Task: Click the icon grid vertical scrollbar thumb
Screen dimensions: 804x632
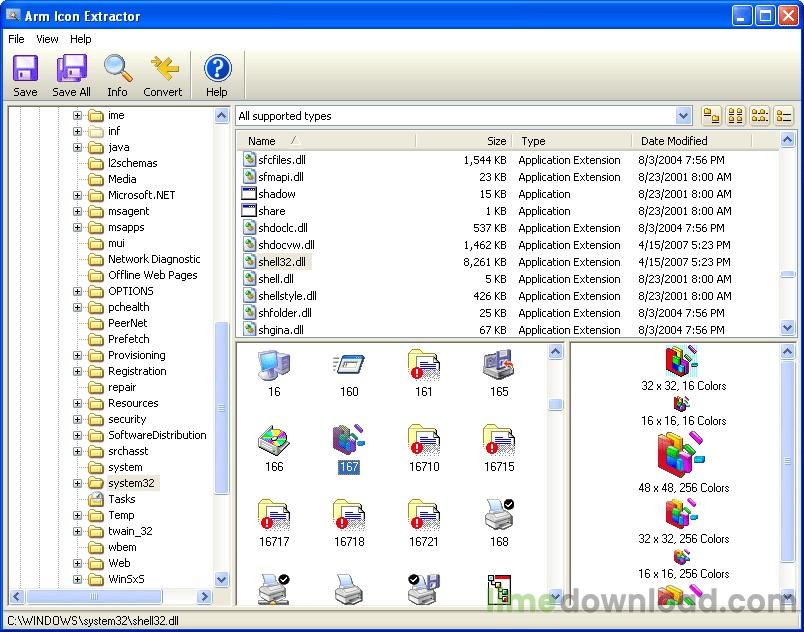Action: 555,404
